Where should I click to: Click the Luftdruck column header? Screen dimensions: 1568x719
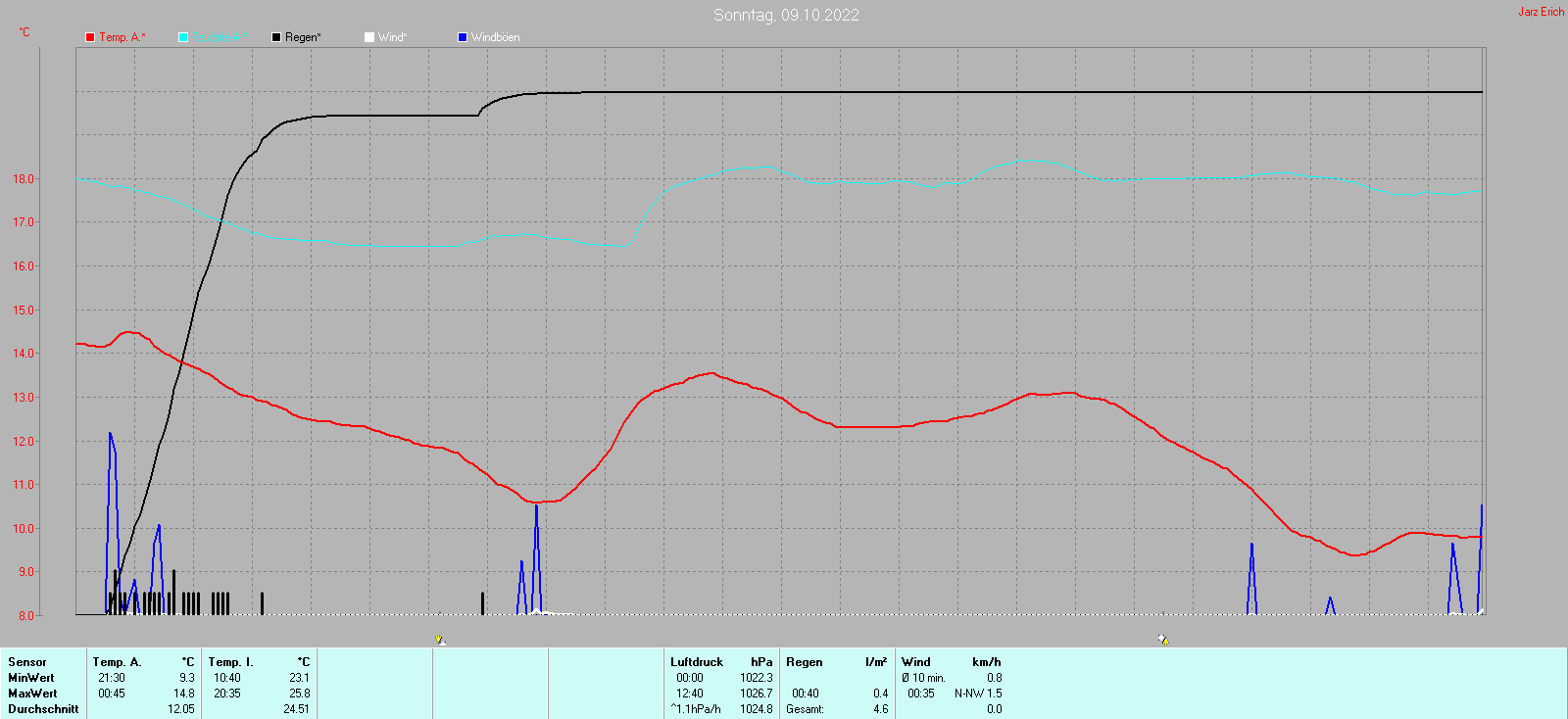(697, 662)
